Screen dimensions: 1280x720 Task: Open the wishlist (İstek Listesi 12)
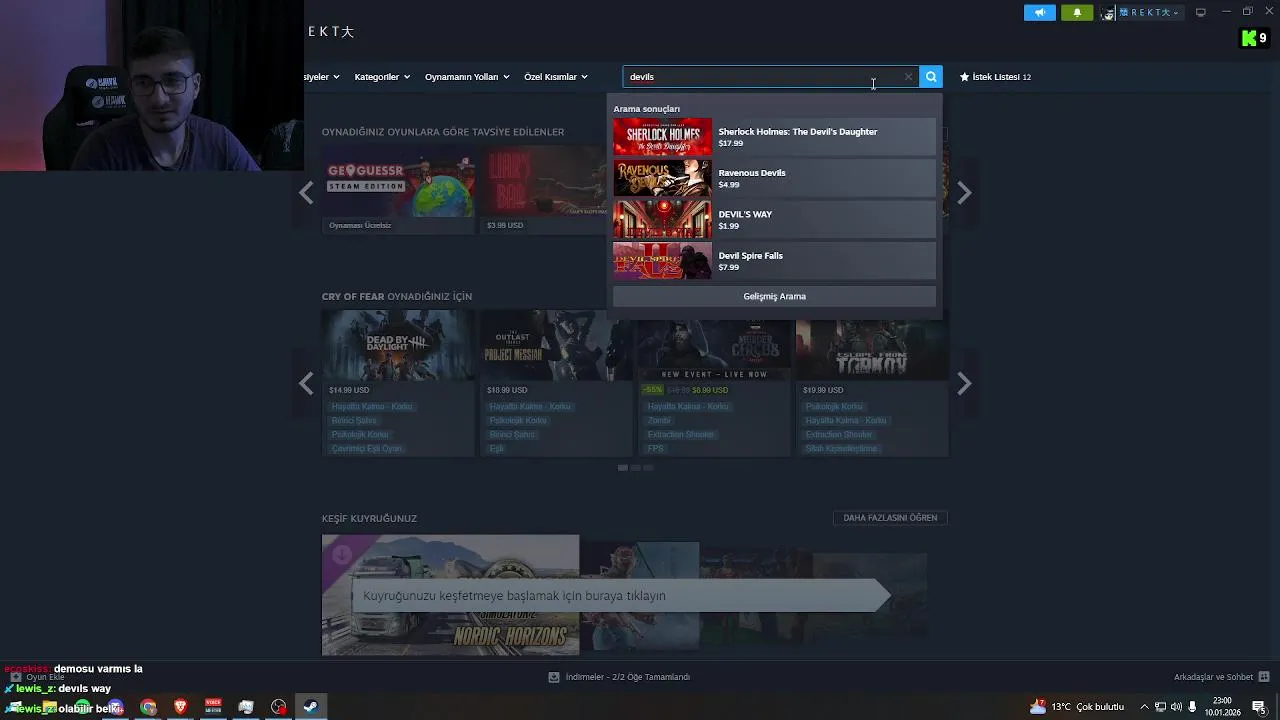coord(995,77)
